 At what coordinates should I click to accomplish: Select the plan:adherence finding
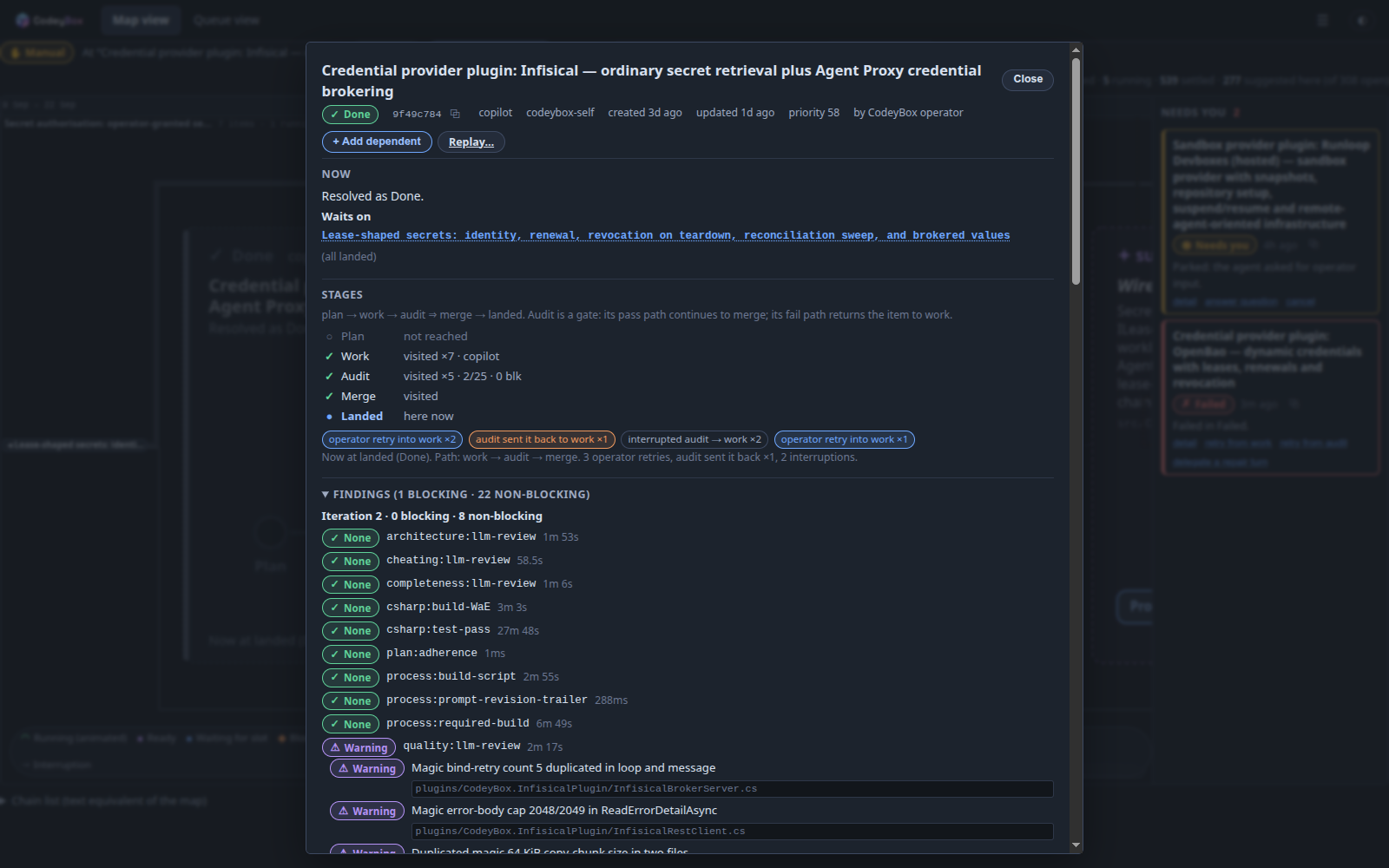coord(431,654)
